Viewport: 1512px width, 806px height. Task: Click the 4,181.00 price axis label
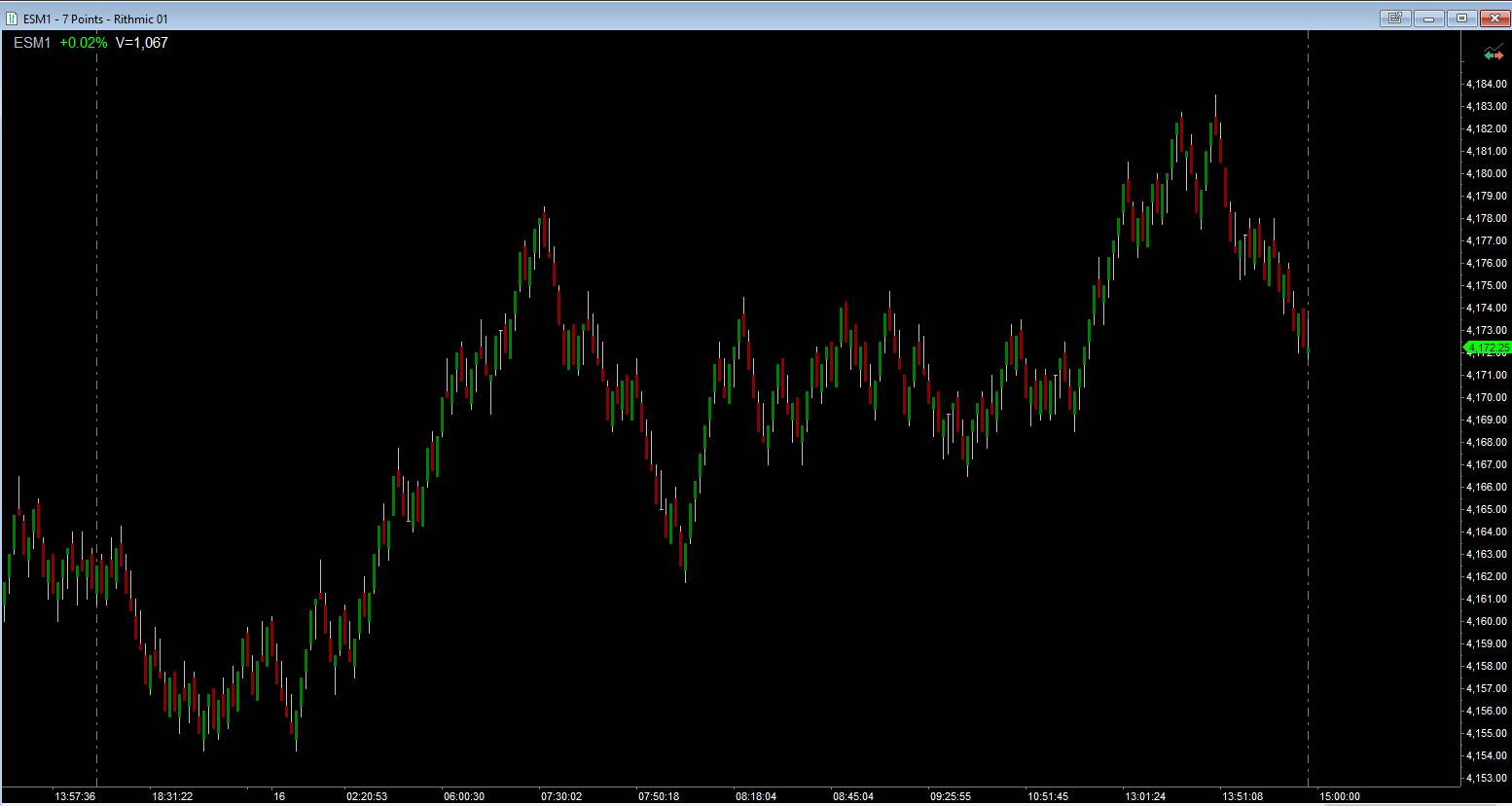(1487, 151)
